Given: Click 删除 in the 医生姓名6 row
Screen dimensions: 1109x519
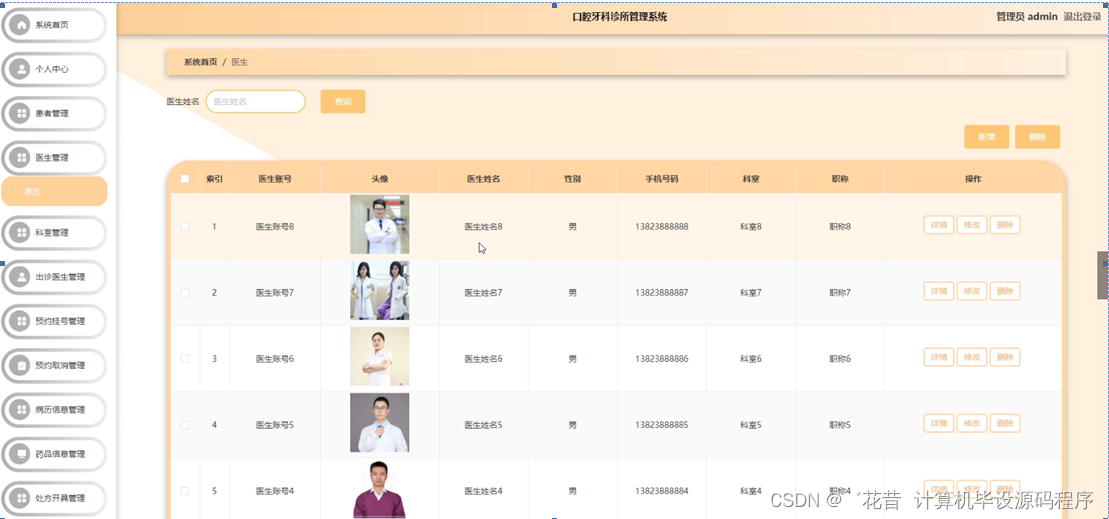Looking at the screenshot, I should coord(1005,357).
